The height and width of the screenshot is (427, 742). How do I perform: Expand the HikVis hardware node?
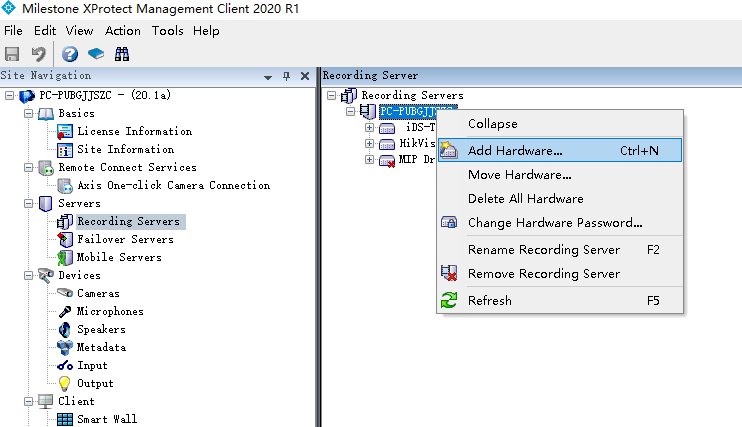[x=369, y=143]
